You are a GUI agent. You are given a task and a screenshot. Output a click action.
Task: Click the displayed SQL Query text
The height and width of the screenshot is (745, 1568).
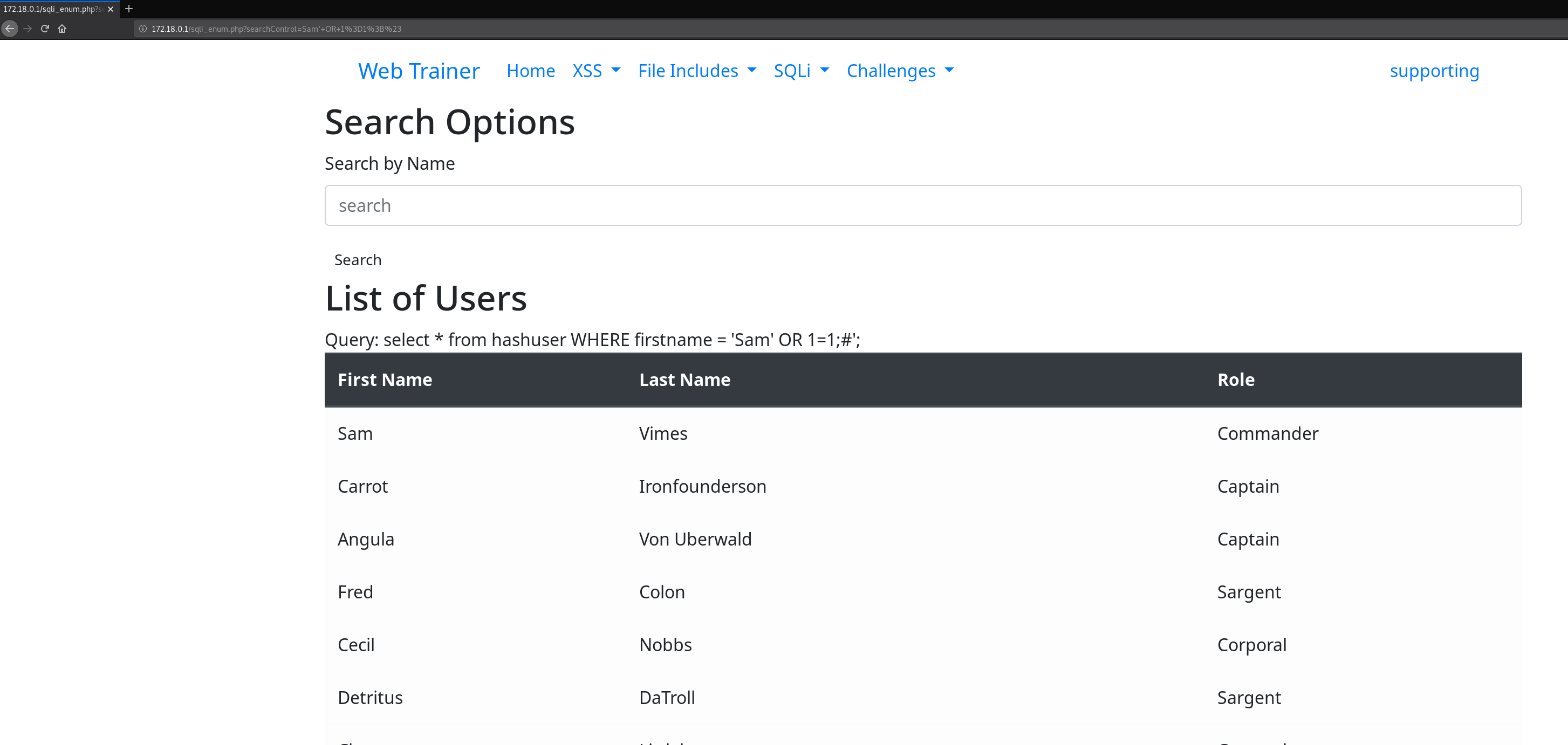click(x=592, y=340)
